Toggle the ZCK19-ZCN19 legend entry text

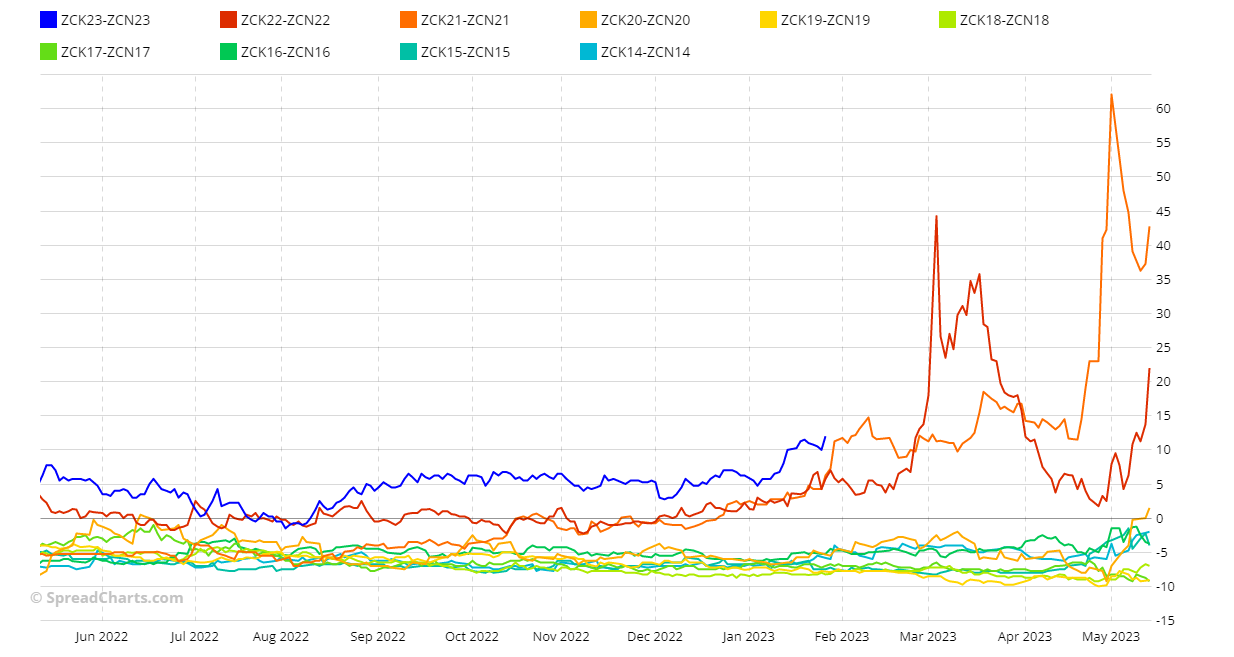click(825, 20)
